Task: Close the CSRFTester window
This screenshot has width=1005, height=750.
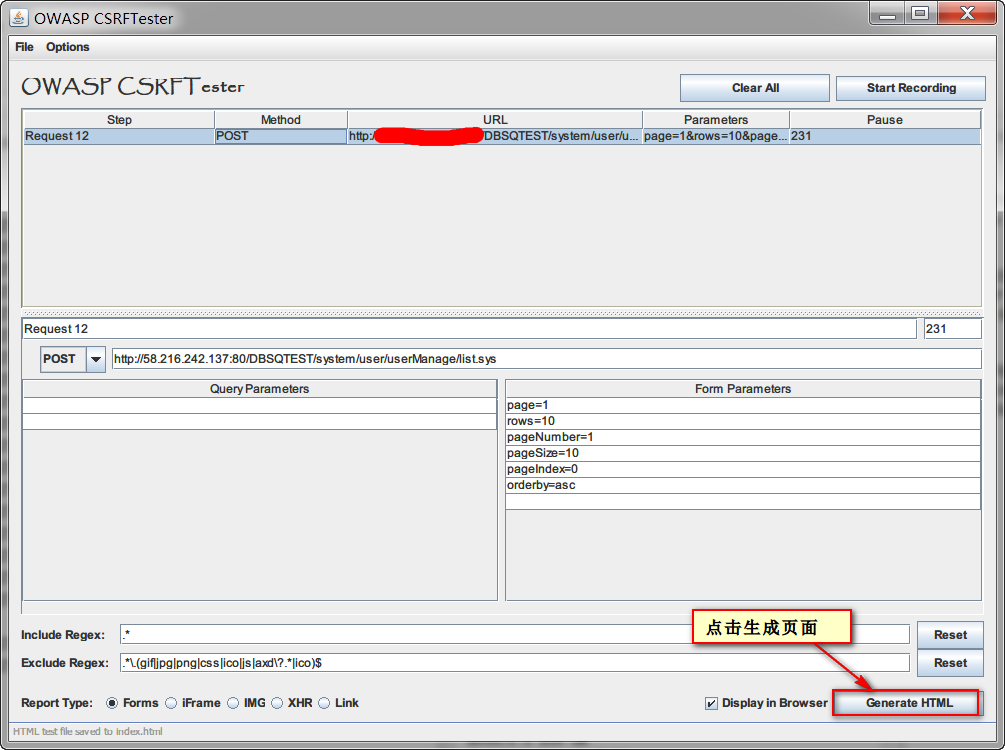Action: (967, 13)
